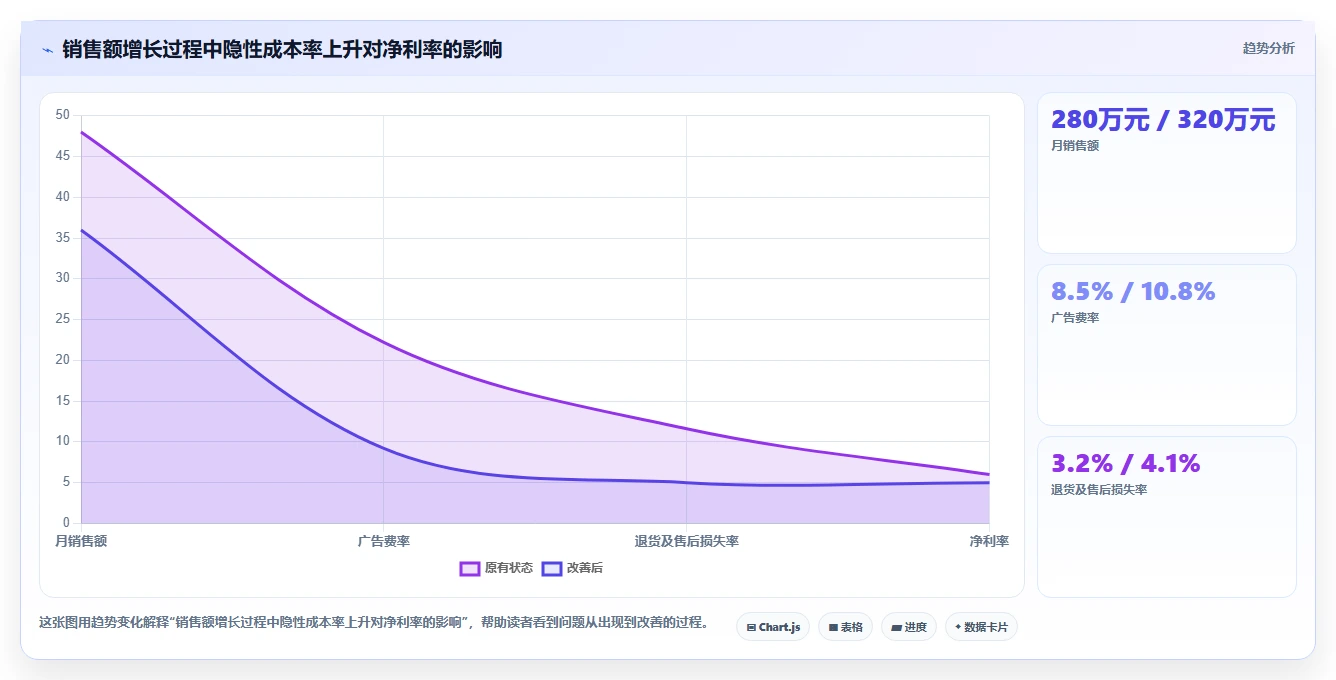This screenshot has height=680, width=1336.
Task: Select the 3.2% / 4.1% value
Action: (x=1125, y=464)
